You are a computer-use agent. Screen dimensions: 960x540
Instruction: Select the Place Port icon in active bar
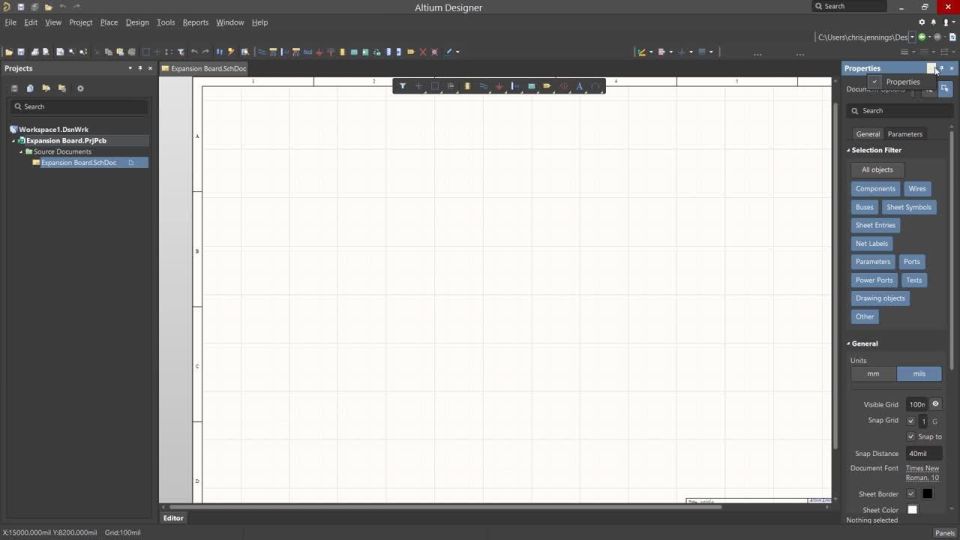coord(547,86)
